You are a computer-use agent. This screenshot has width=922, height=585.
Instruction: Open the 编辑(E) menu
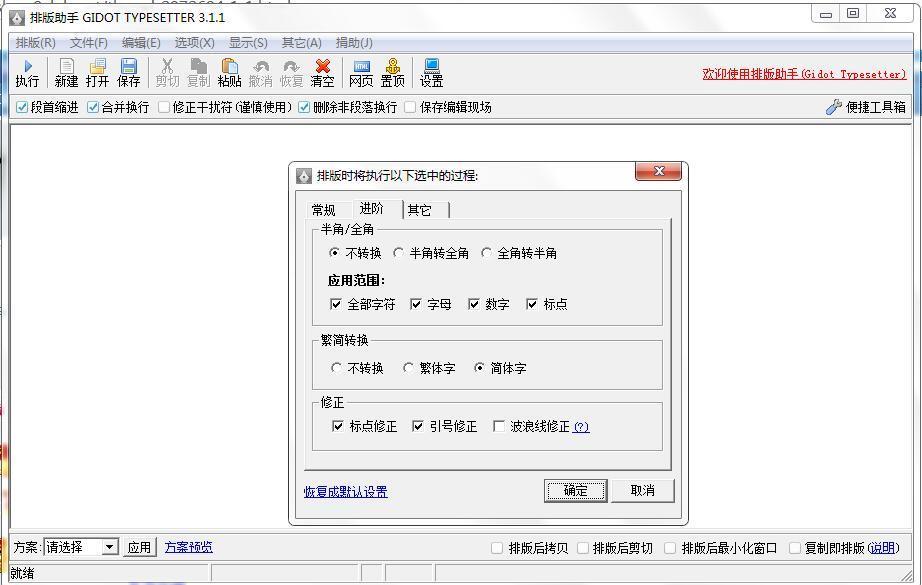tap(141, 43)
